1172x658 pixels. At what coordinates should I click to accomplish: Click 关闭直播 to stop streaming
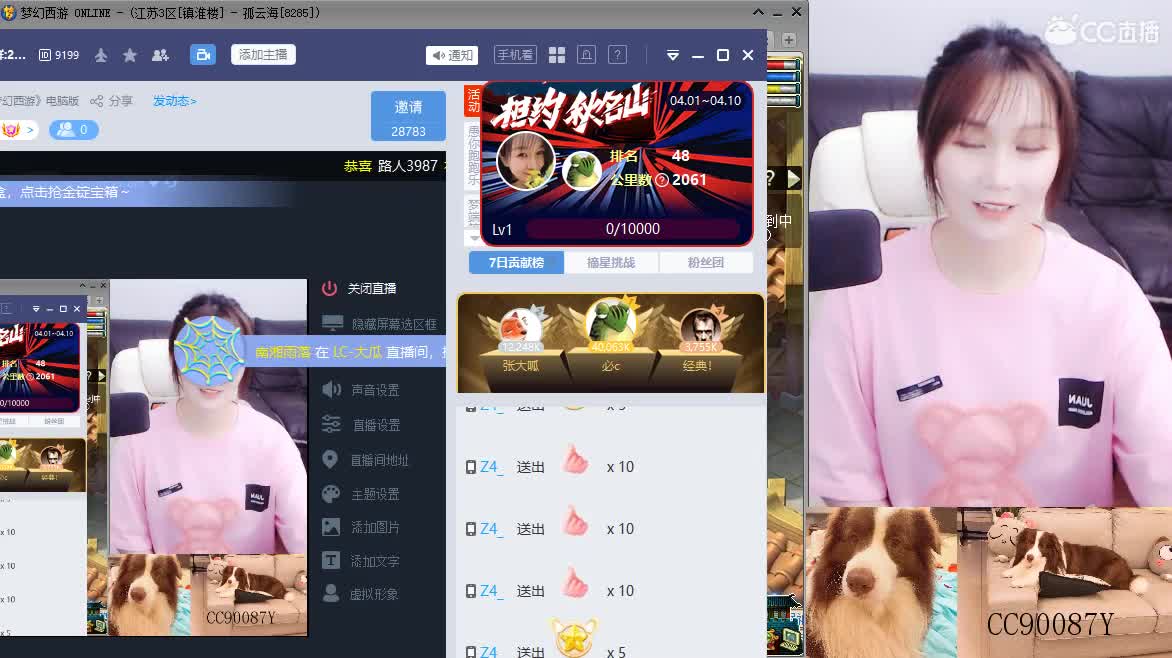click(372, 289)
